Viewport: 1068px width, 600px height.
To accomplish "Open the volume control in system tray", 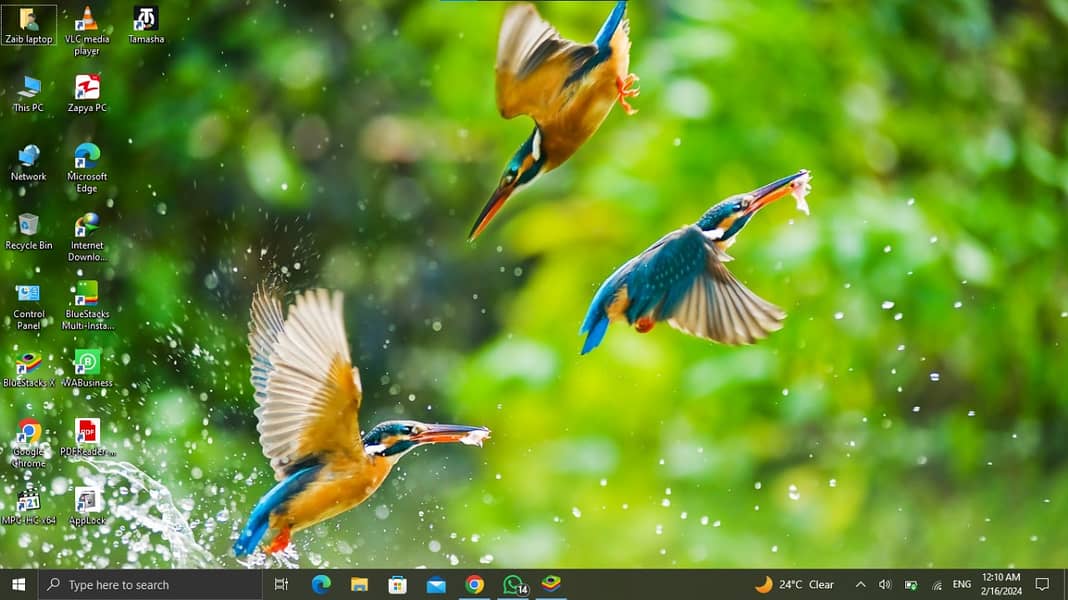I will 885,584.
